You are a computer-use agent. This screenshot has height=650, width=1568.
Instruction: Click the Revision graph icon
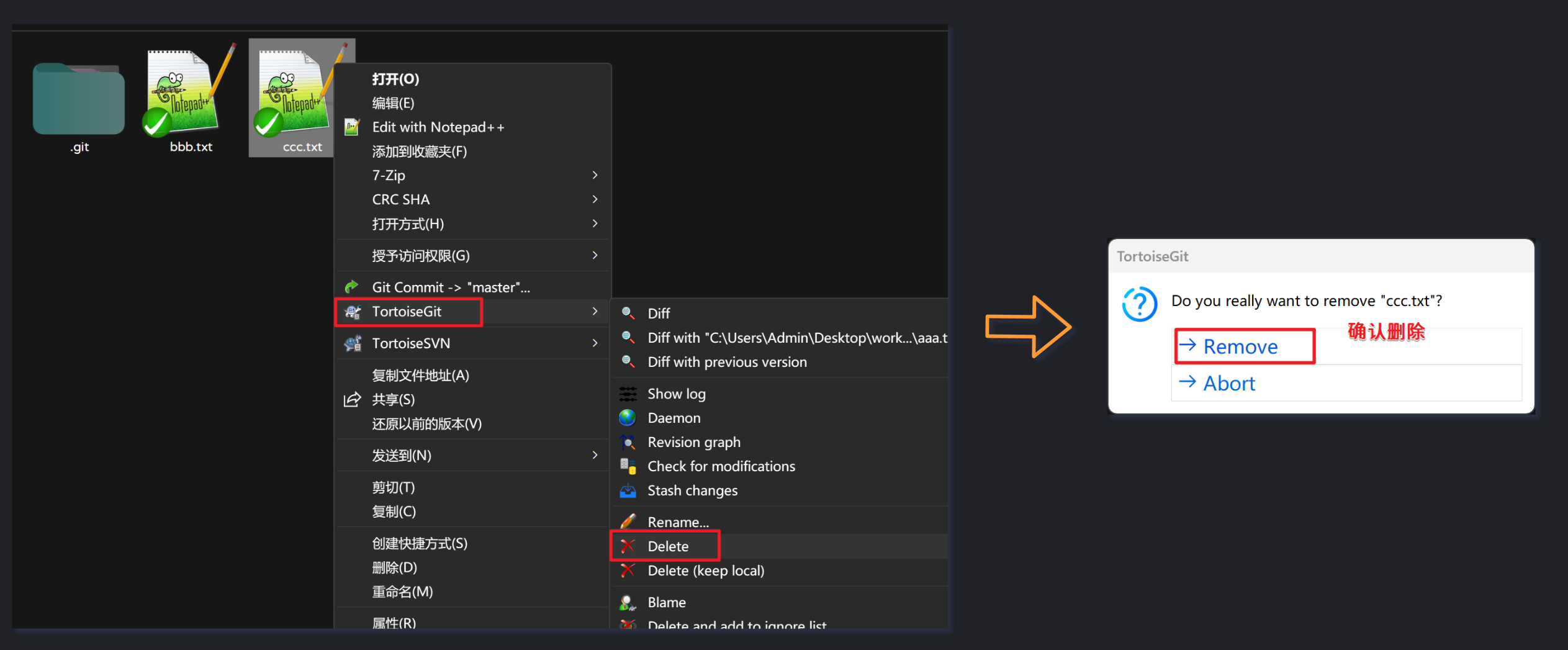[x=628, y=442]
